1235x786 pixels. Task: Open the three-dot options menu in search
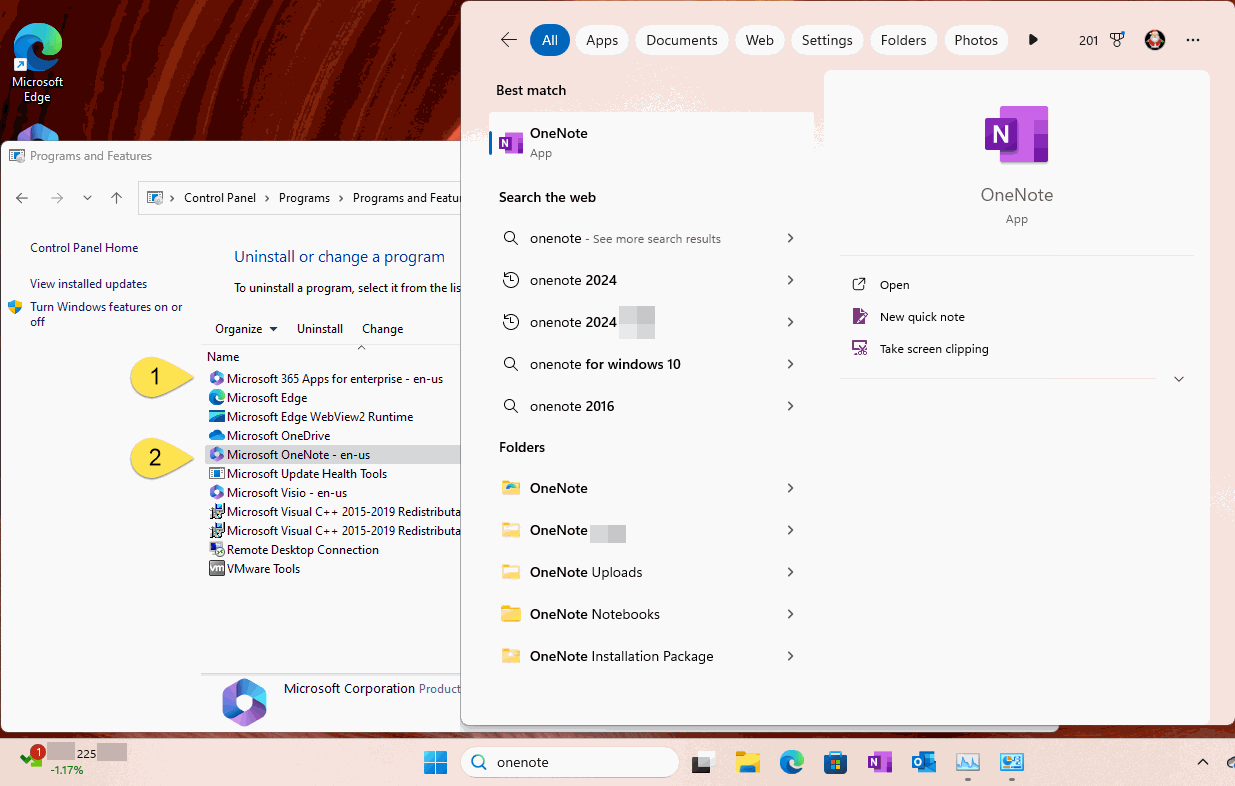pos(1192,40)
